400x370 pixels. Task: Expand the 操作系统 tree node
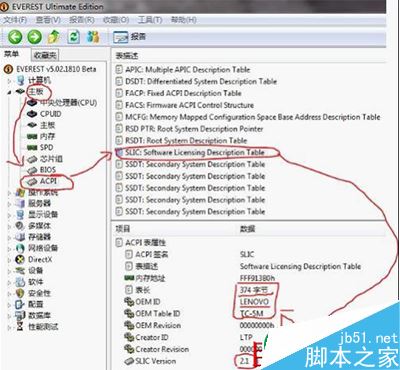tap(9, 193)
